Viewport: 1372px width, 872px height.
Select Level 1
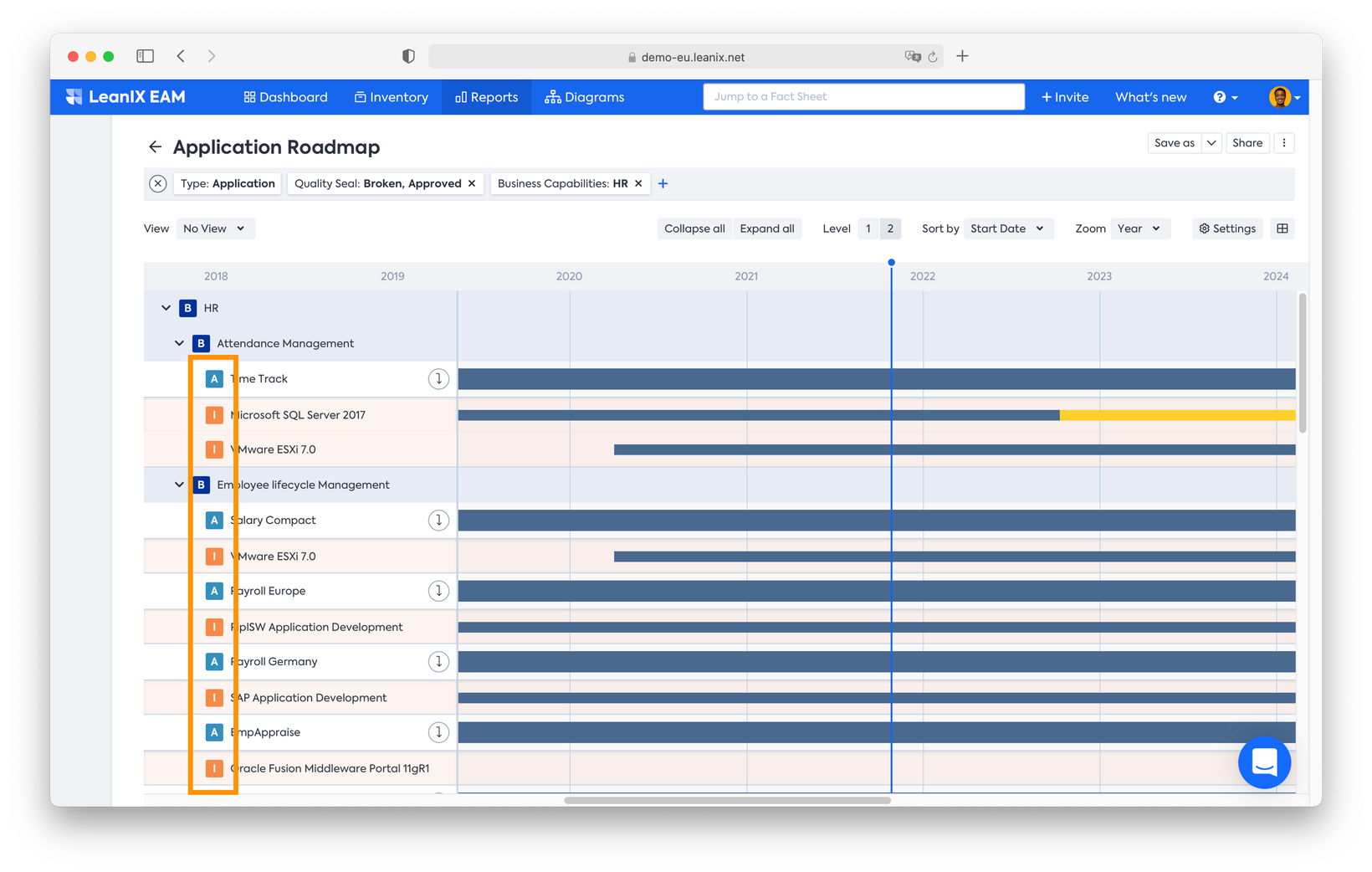click(x=868, y=228)
